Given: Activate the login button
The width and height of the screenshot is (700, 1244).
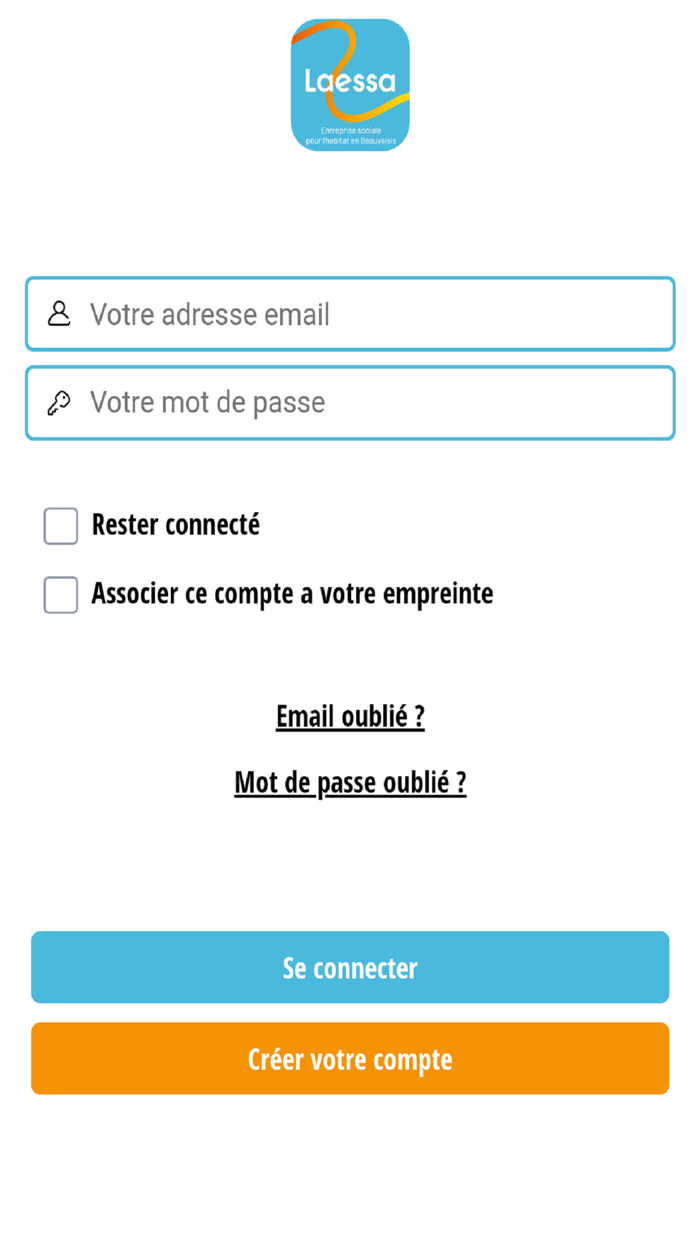Looking at the screenshot, I should (350, 967).
